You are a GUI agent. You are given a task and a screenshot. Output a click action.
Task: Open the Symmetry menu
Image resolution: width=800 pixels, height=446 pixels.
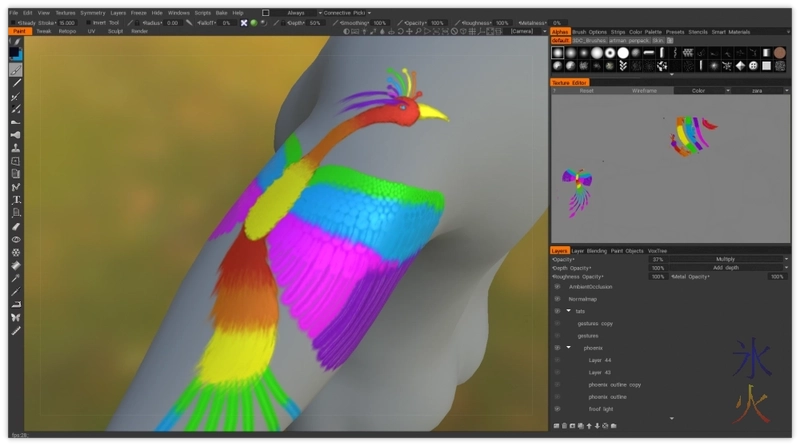92,13
